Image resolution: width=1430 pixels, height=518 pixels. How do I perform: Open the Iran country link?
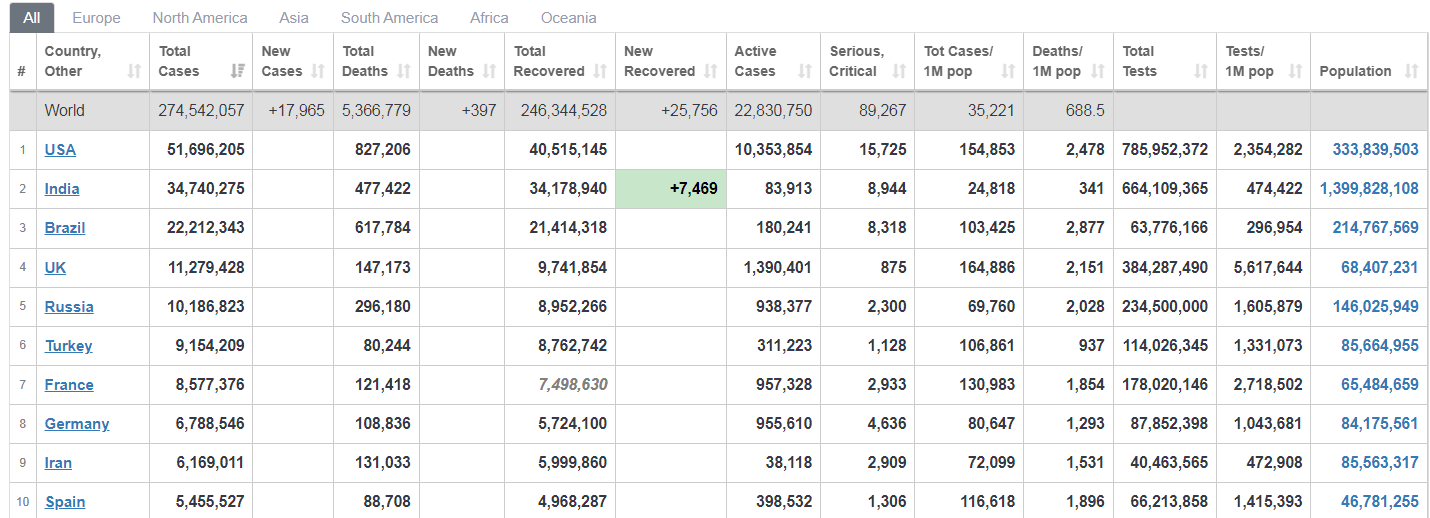(58, 462)
